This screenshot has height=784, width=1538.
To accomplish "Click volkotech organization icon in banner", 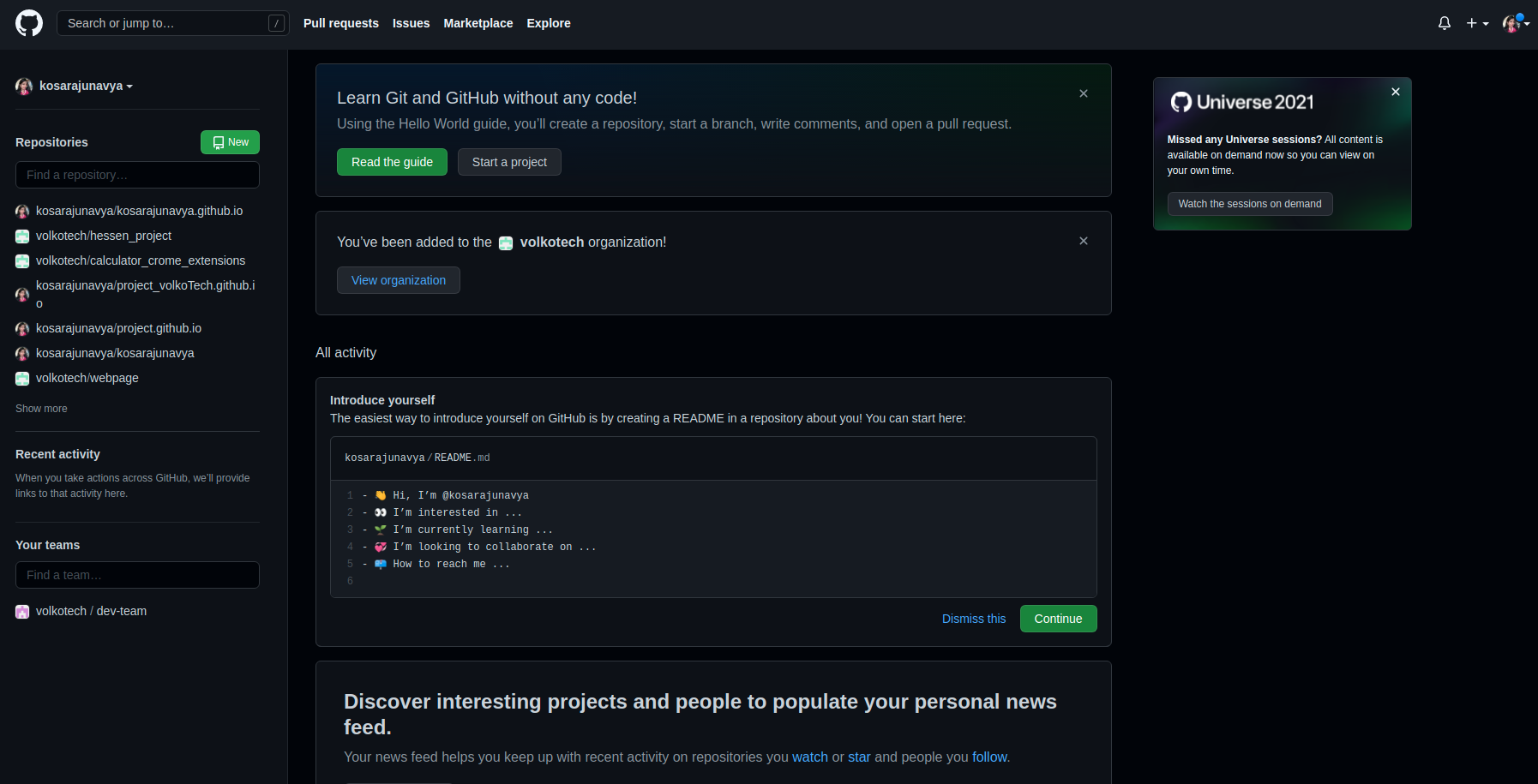I will pyautogui.click(x=506, y=243).
